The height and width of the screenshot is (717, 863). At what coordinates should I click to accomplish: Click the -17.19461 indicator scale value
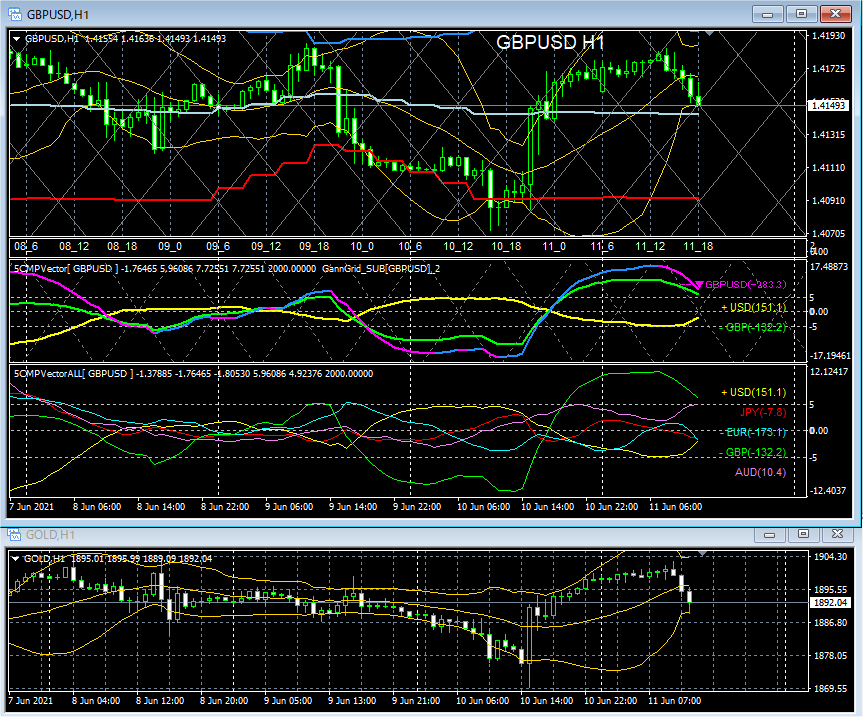coord(830,356)
